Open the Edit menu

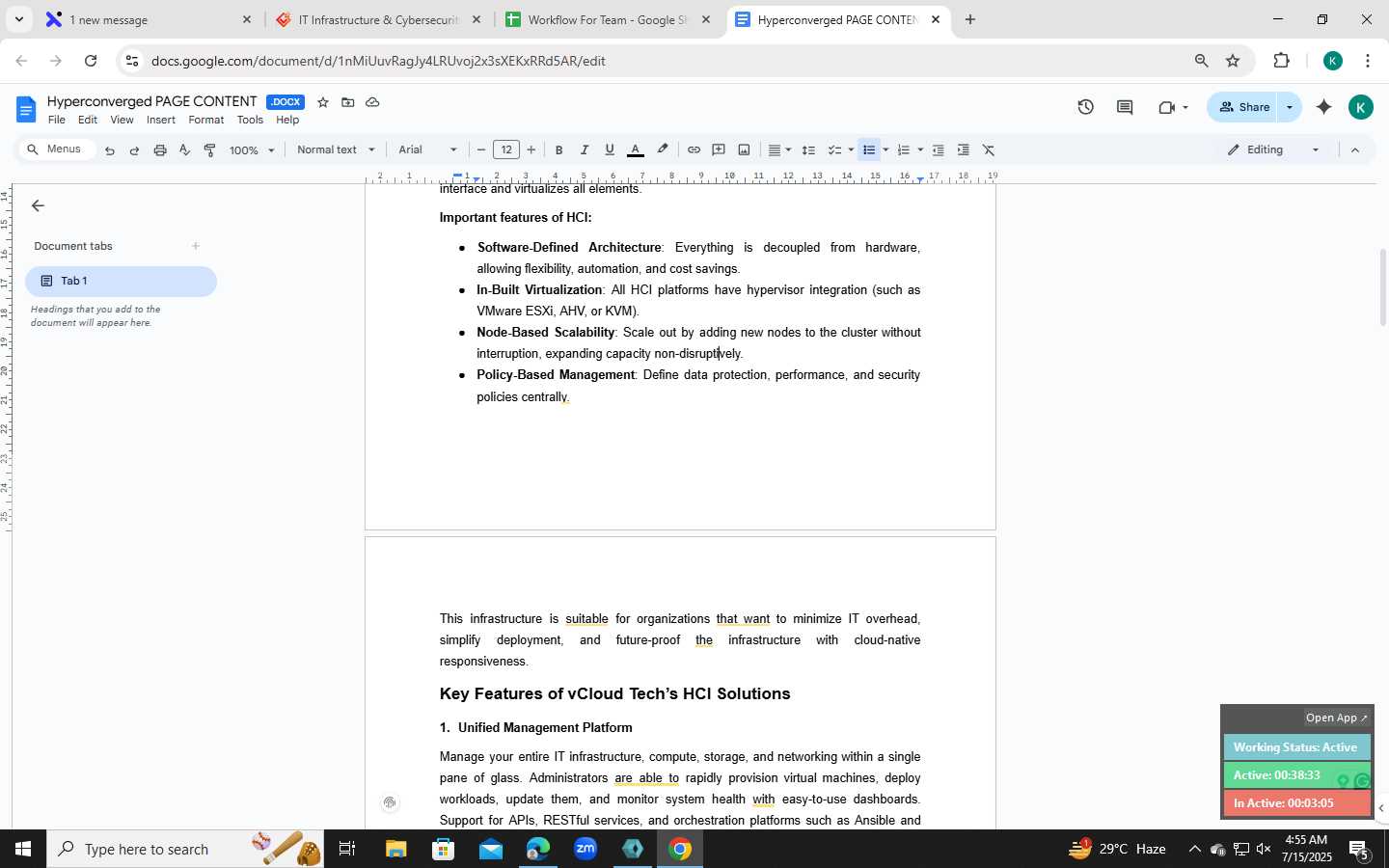(88, 121)
